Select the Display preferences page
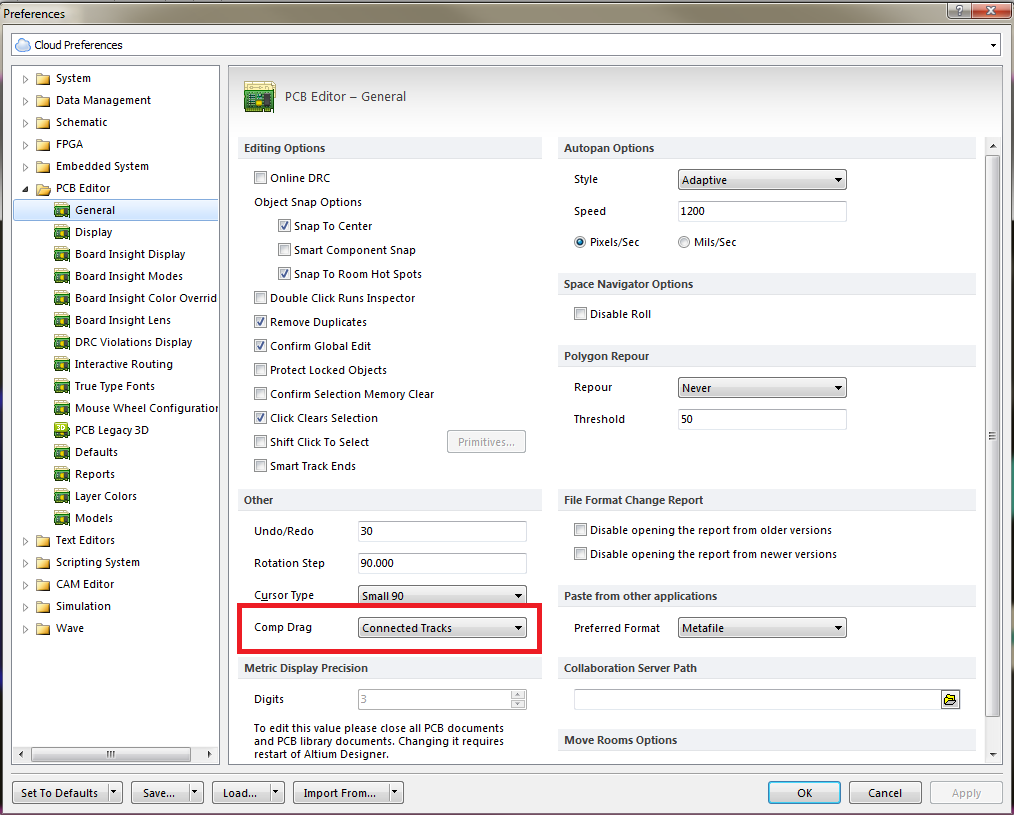1014x815 pixels. [93, 232]
